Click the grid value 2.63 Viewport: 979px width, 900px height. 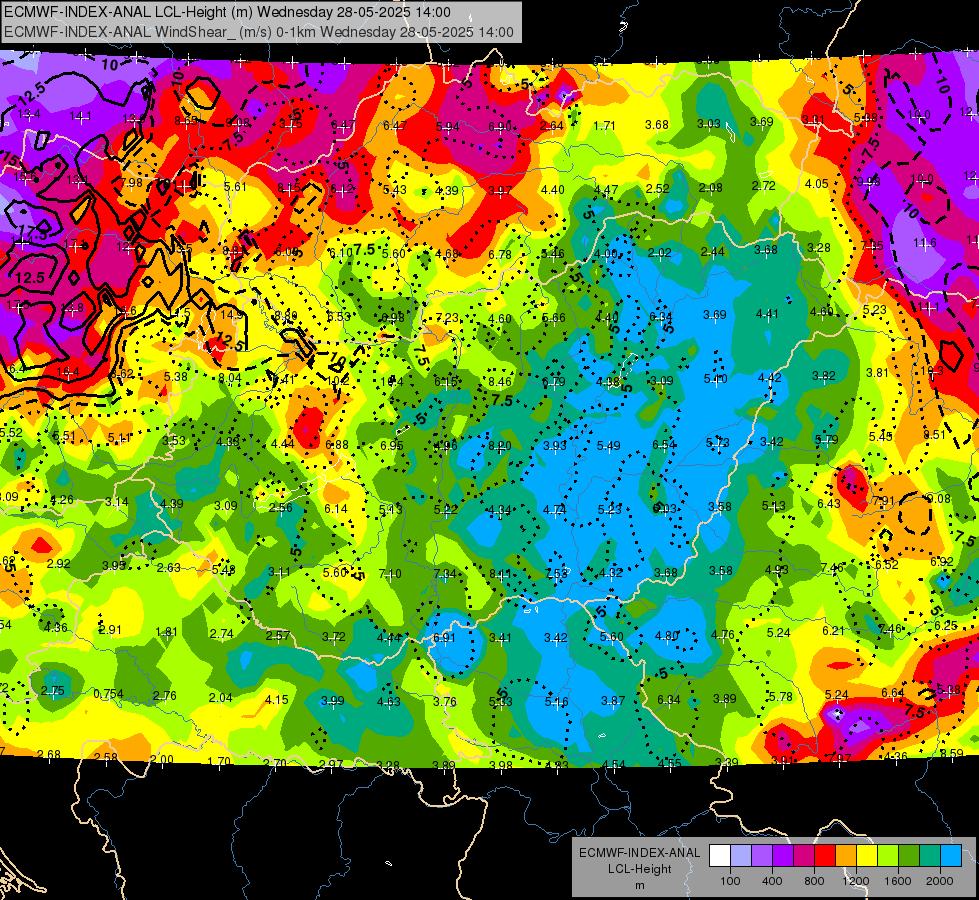pos(169,568)
